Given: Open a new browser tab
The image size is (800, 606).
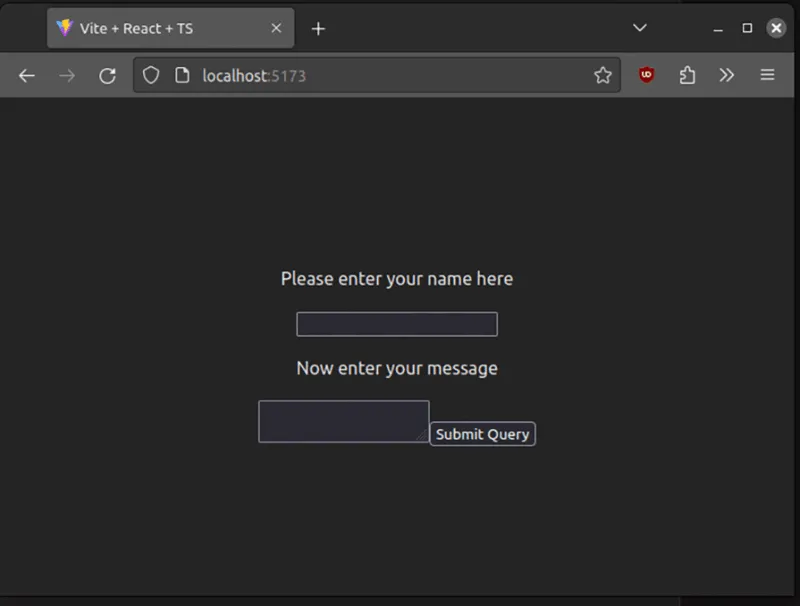Looking at the screenshot, I should tap(318, 28).
